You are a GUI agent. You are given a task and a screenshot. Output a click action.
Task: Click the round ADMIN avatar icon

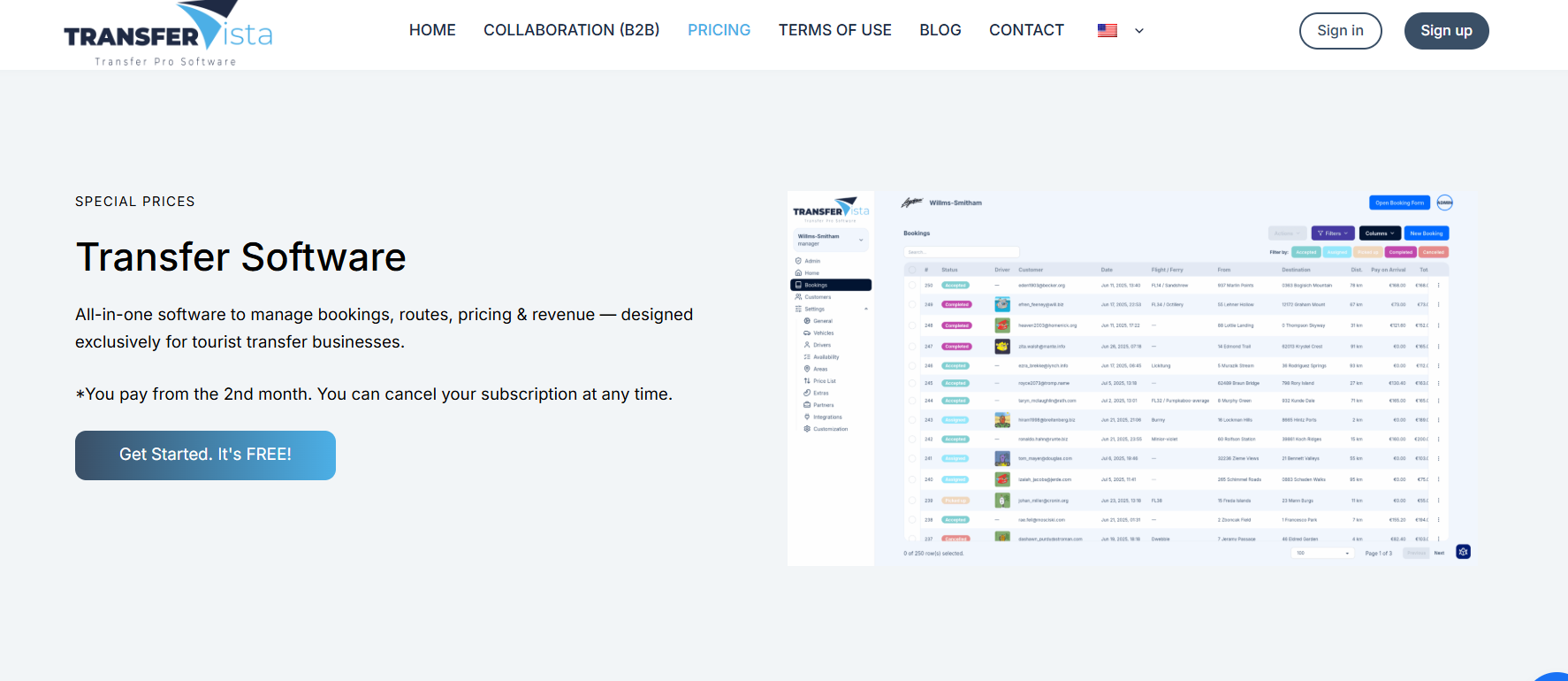pos(1444,203)
